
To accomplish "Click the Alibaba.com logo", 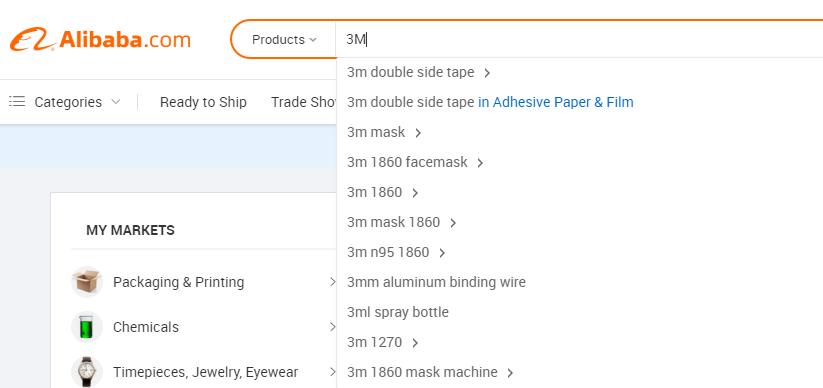I will coord(100,40).
